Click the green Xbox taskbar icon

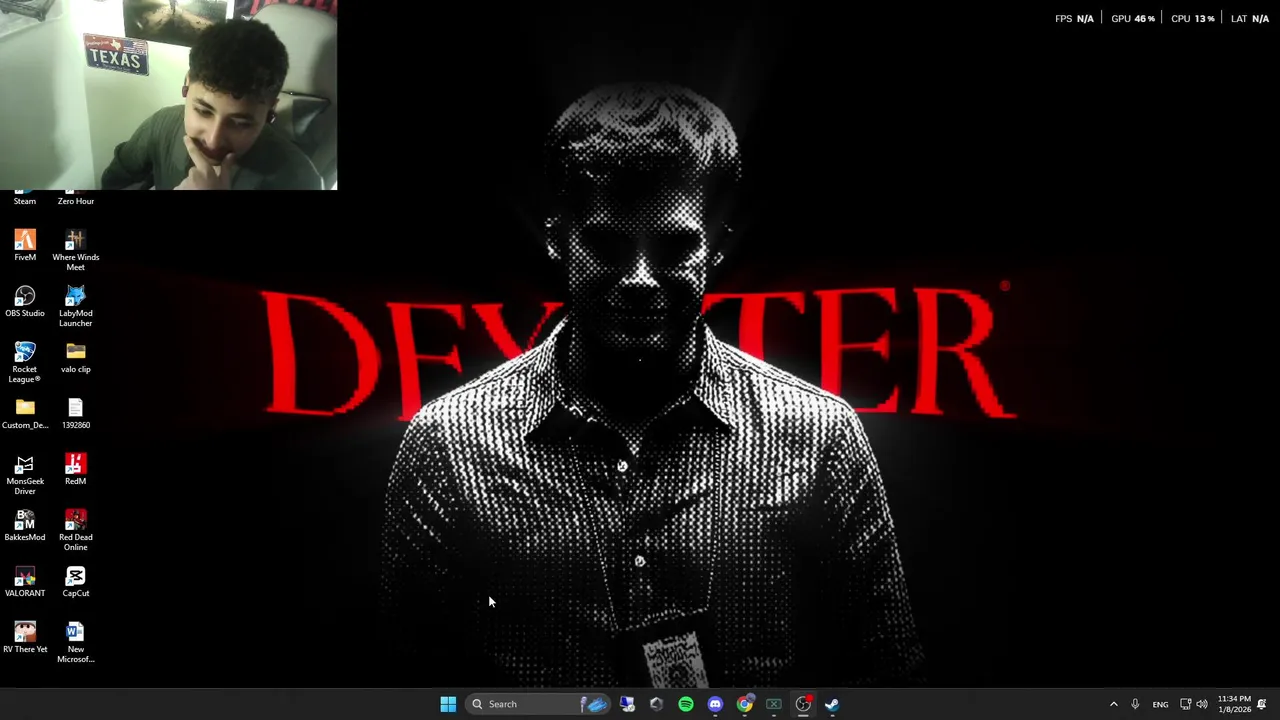(x=773, y=704)
